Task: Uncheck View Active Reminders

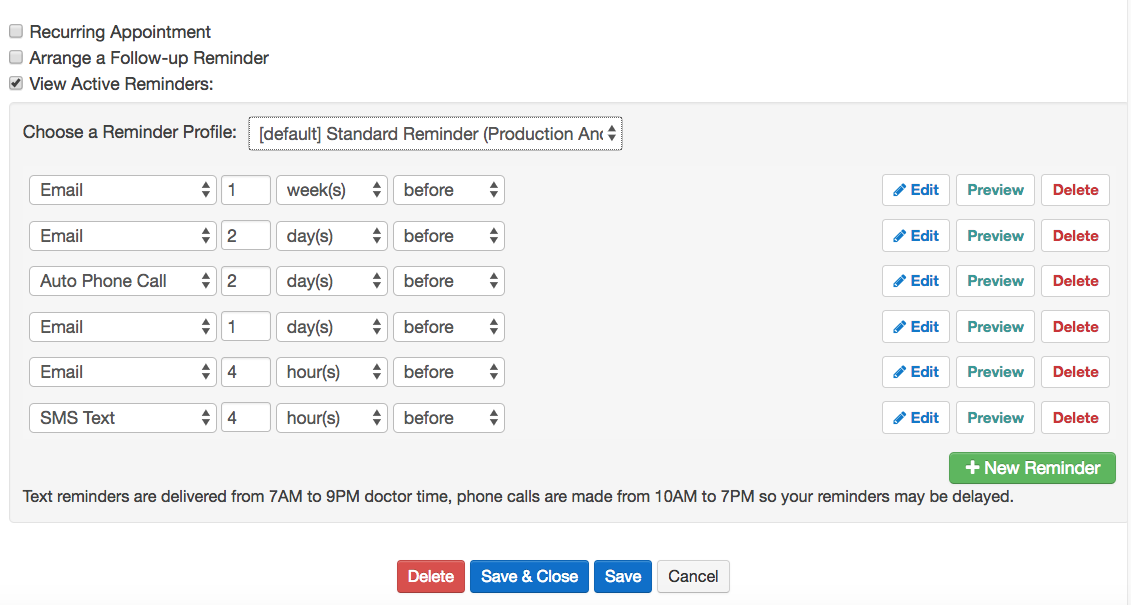Action: point(16,83)
